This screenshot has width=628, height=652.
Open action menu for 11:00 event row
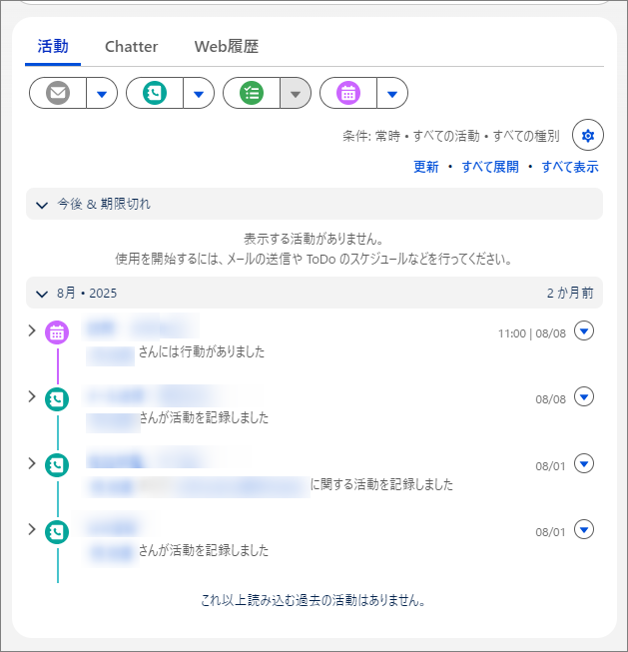click(x=585, y=331)
